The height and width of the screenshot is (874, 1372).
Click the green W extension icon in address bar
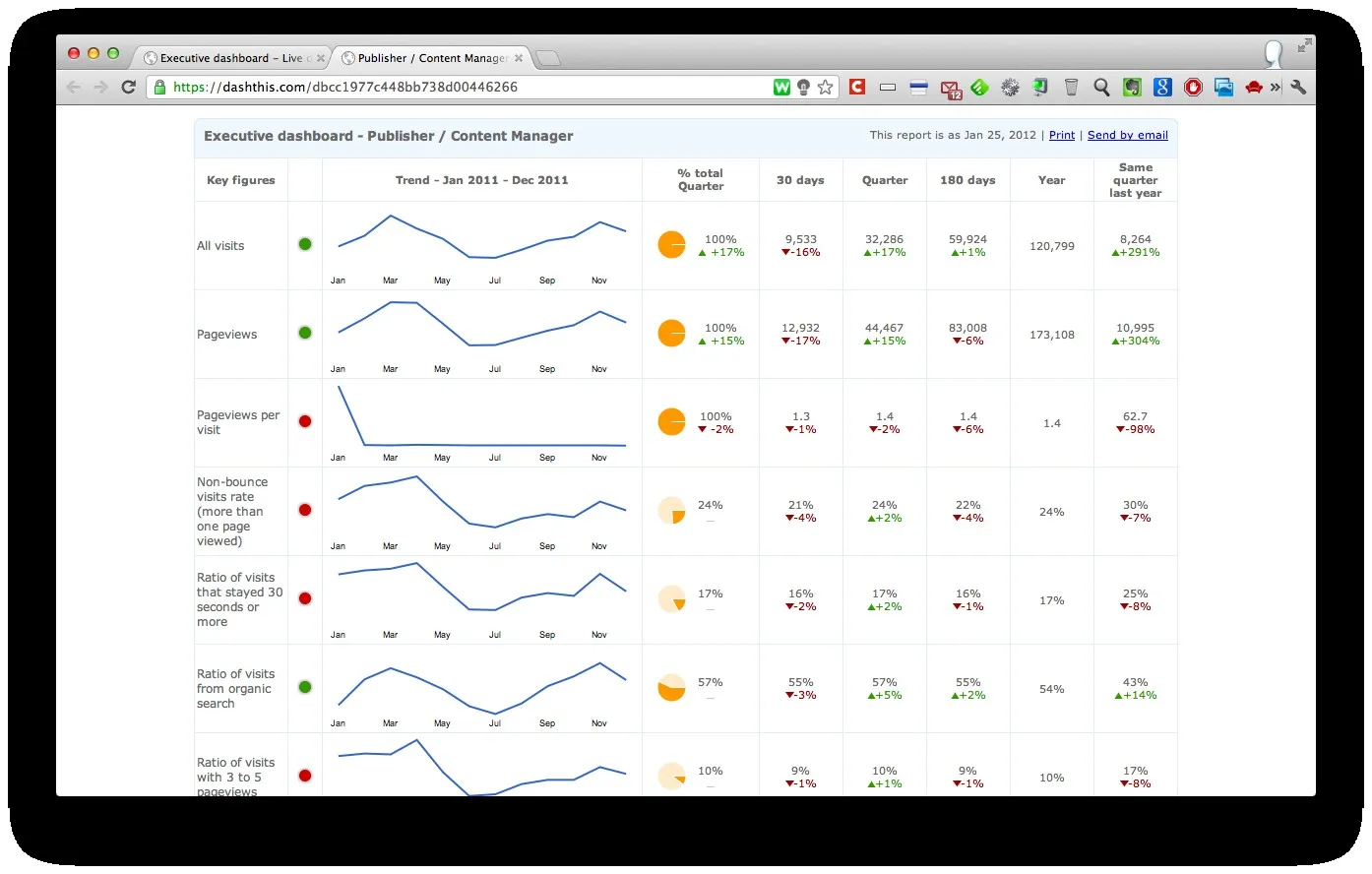(x=781, y=87)
